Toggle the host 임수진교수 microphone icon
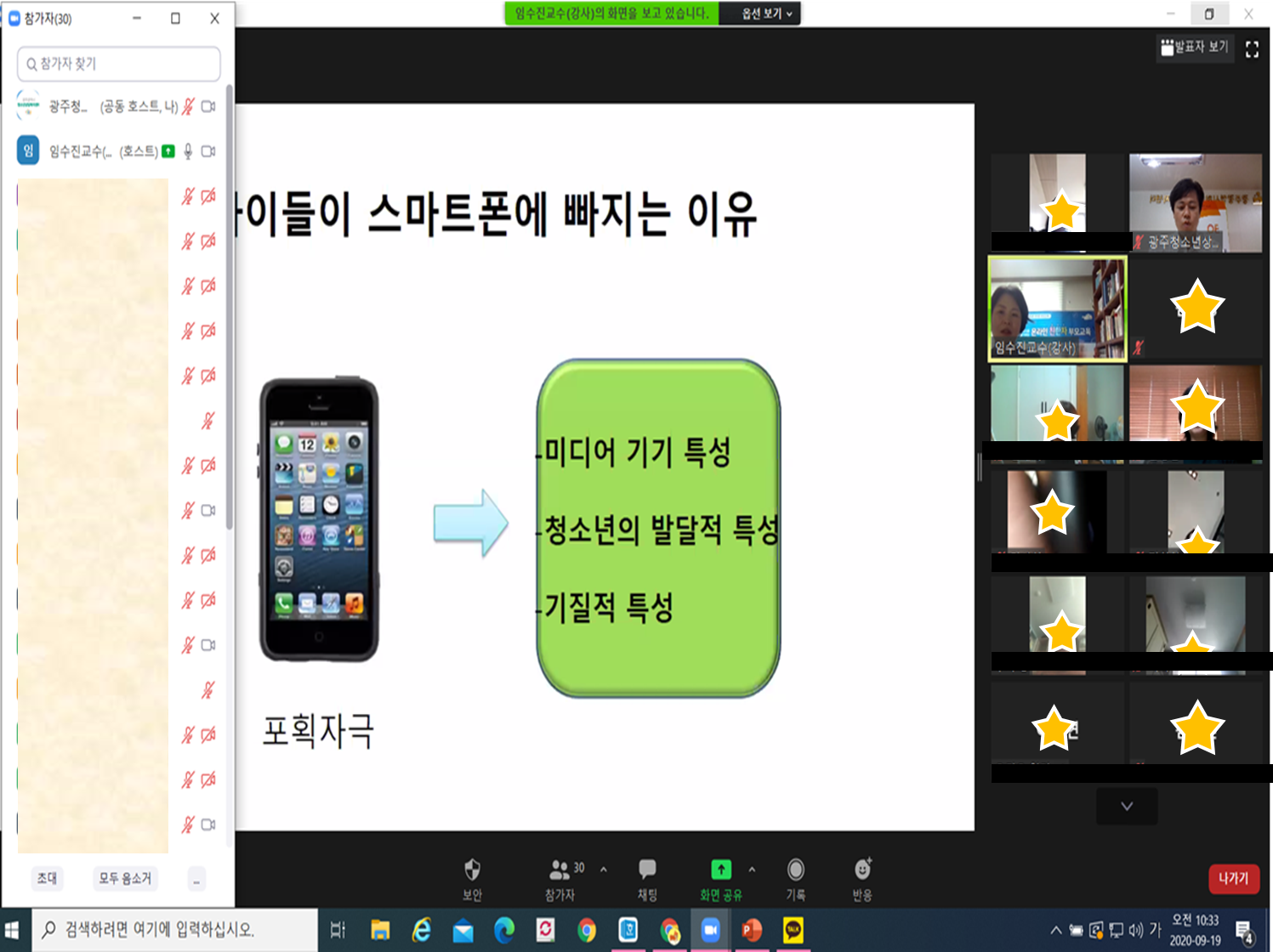 tap(188, 151)
